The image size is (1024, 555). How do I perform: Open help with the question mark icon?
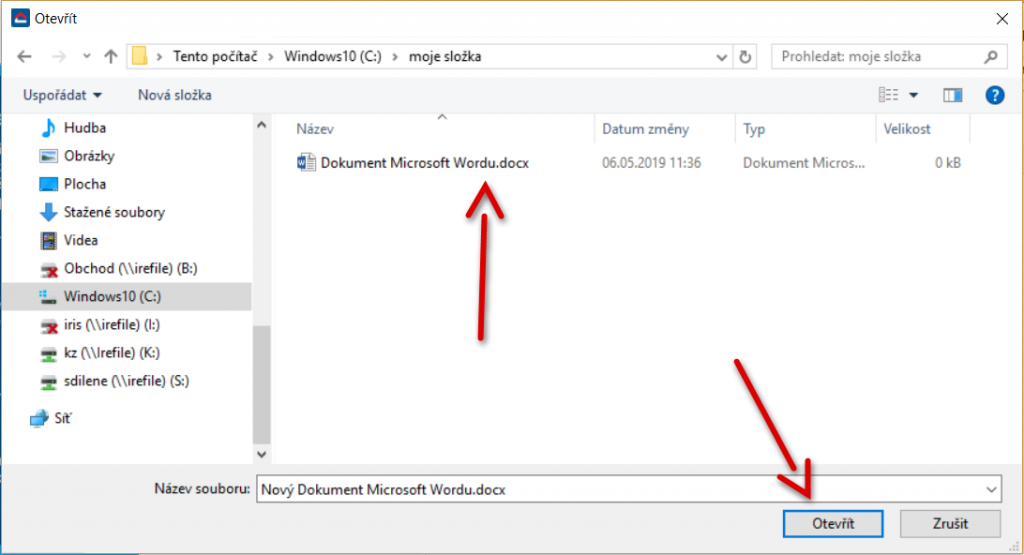coord(994,95)
